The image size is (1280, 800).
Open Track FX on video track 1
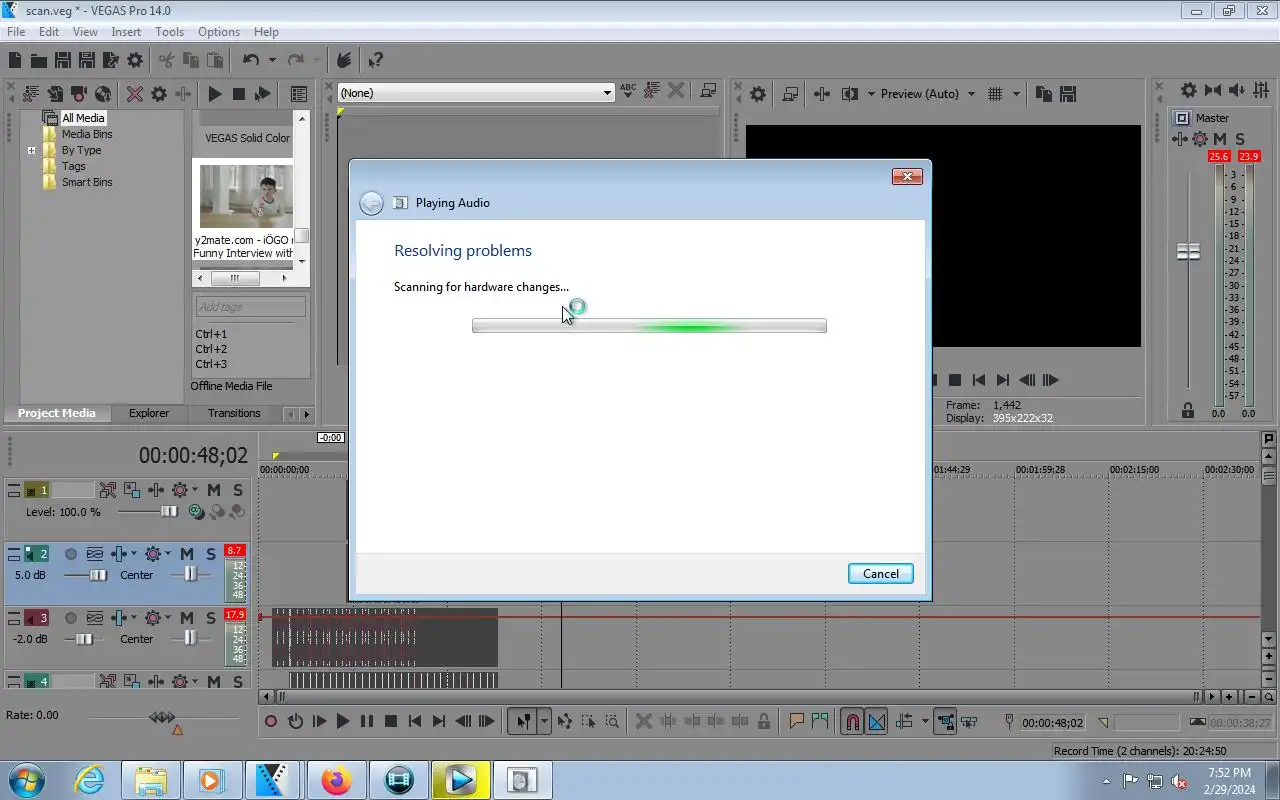(x=157, y=490)
